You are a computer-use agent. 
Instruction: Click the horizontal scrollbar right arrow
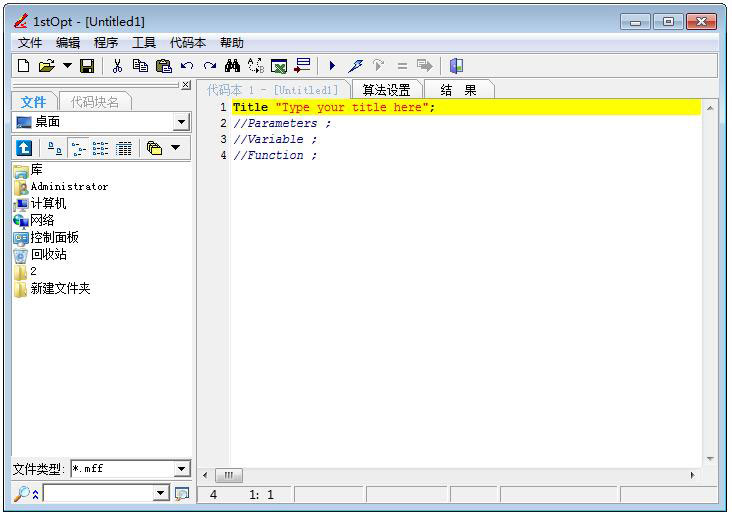692,475
